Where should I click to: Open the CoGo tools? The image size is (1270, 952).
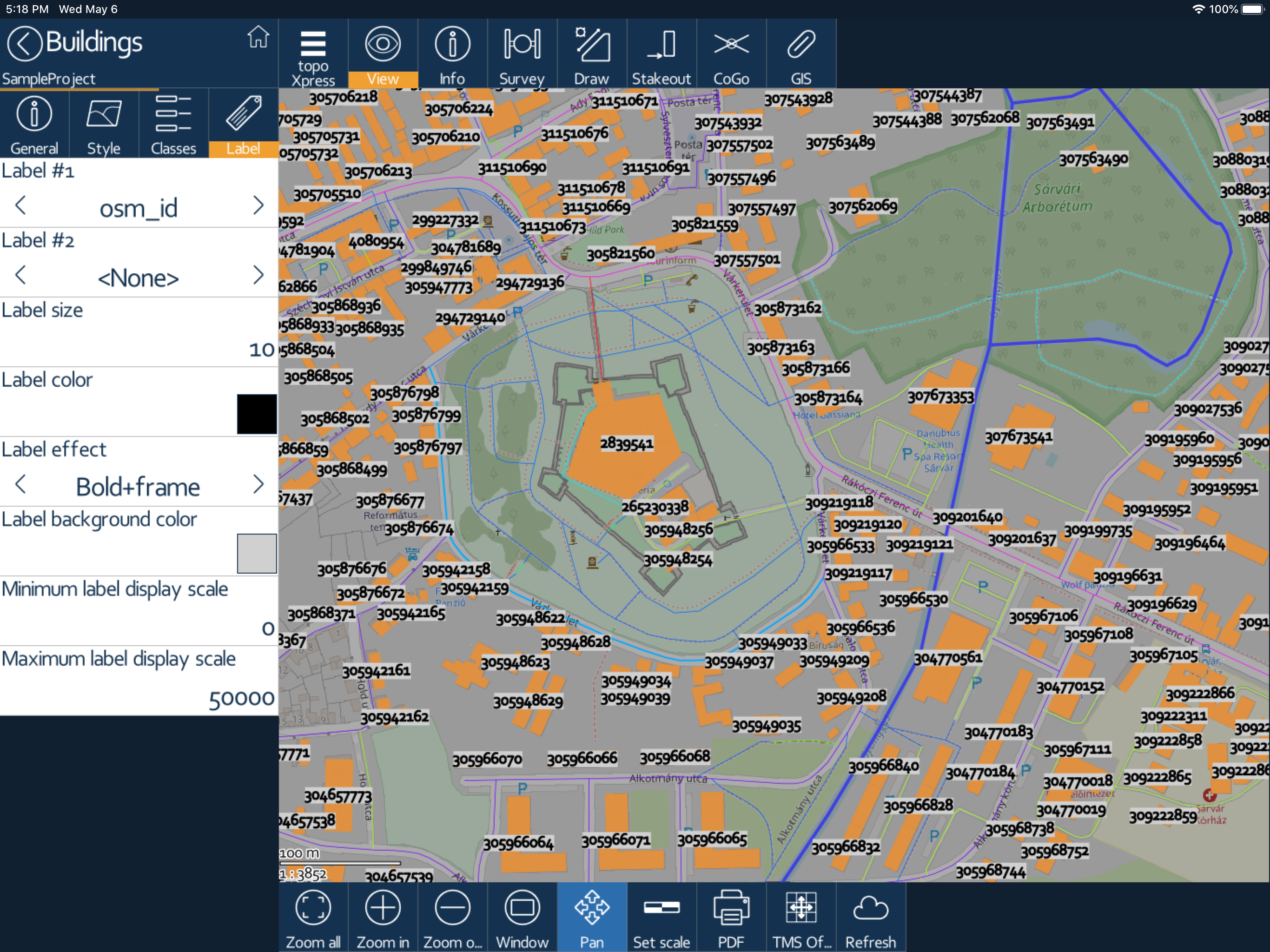(730, 53)
